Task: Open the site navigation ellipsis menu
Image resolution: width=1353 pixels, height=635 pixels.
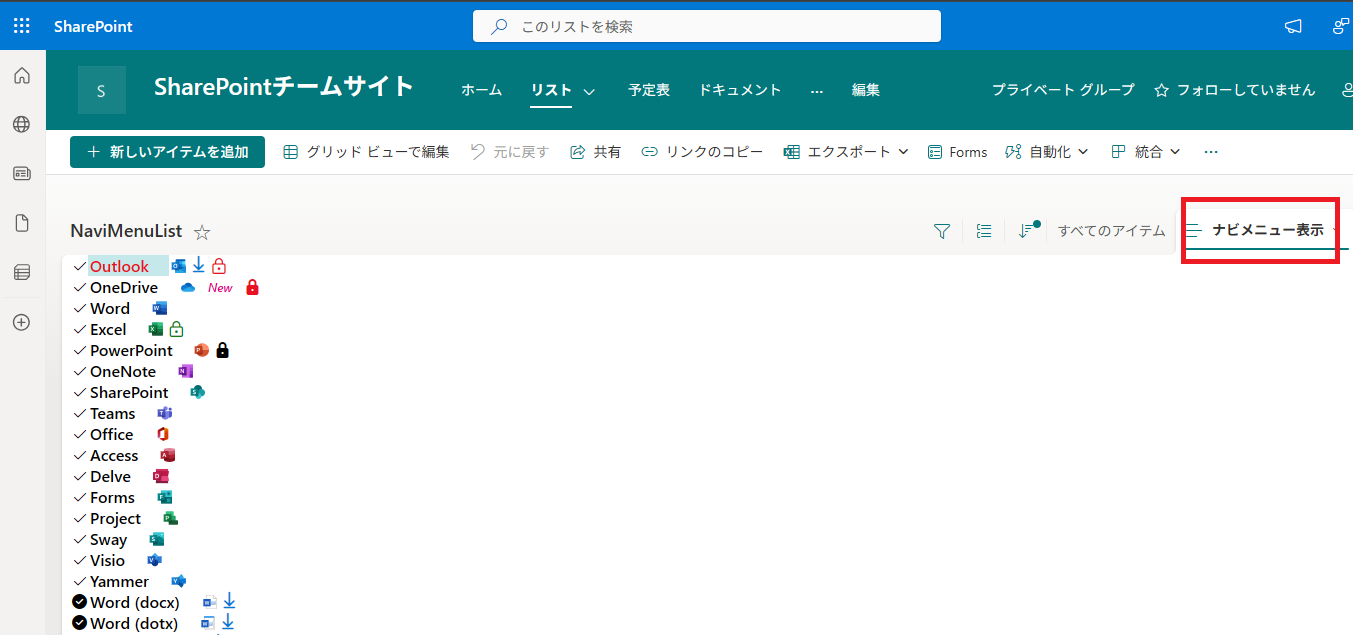Action: click(x=816, y=90)
